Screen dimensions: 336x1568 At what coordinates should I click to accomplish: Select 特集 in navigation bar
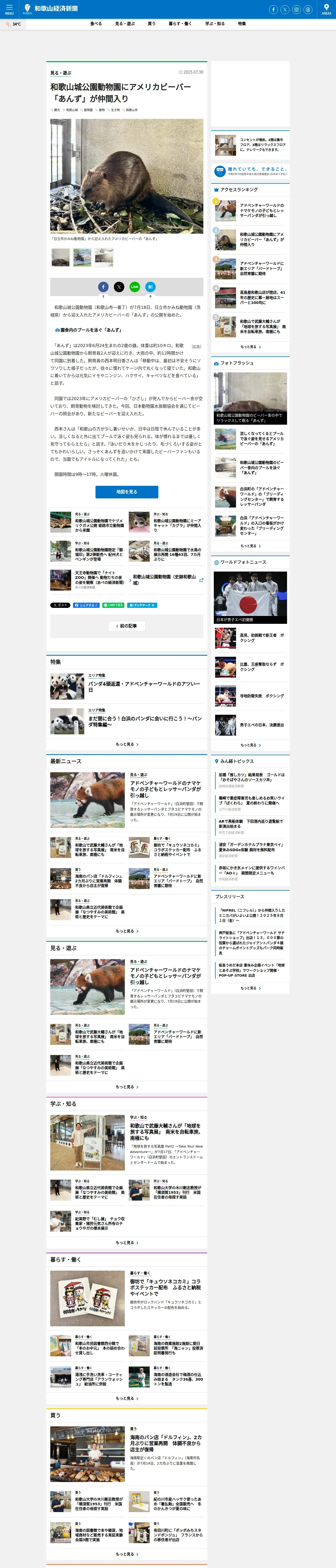[x=242, y=24]
